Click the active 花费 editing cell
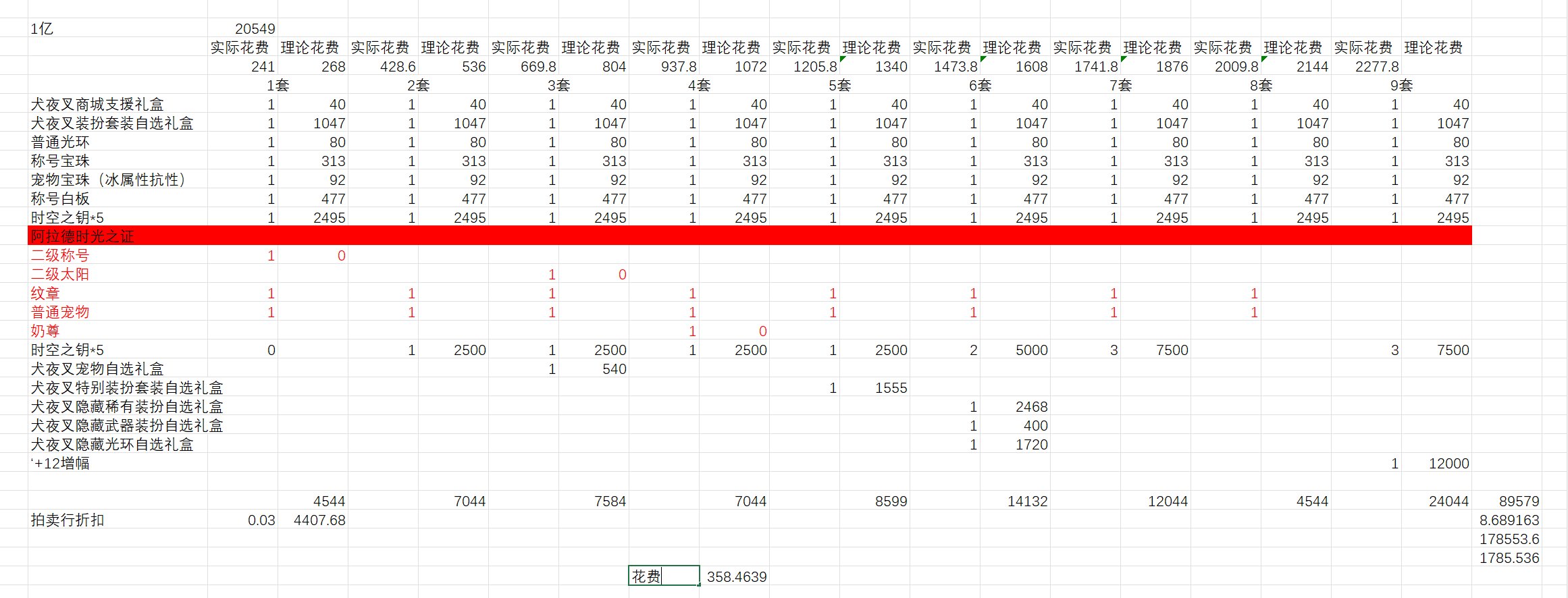 coord(664,576)
